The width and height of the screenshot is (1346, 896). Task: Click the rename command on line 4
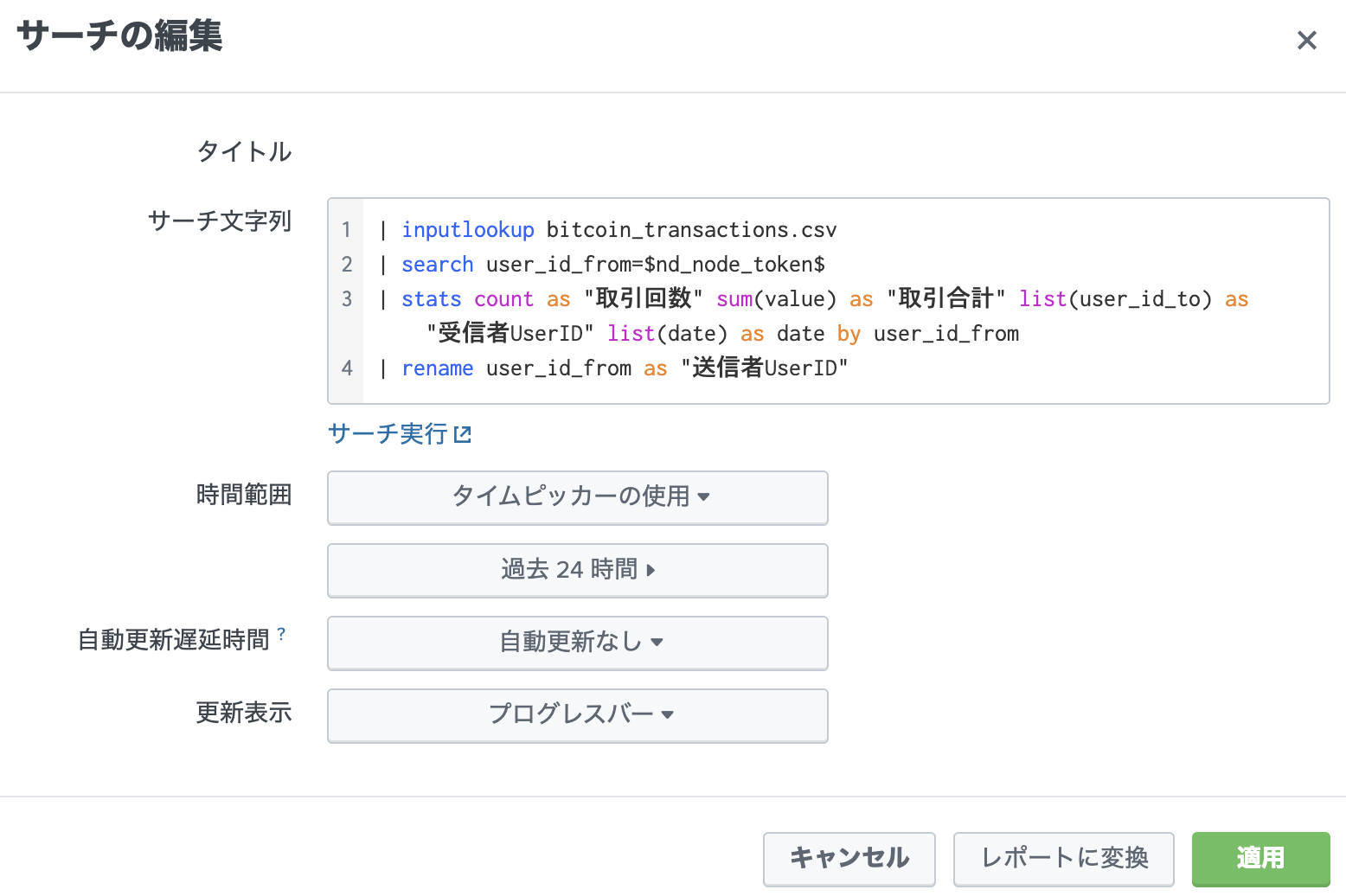tap(437, 368)
